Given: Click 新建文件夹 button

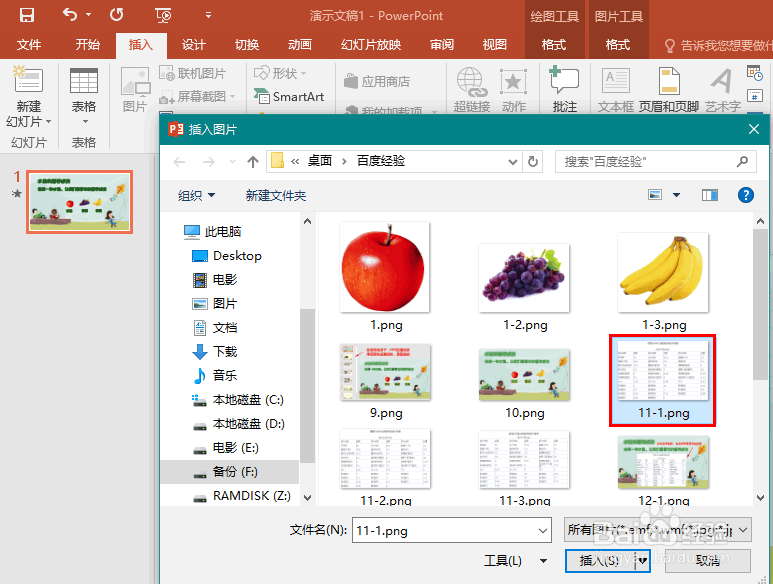Looking at the screenshot, I should pos(276,196).
